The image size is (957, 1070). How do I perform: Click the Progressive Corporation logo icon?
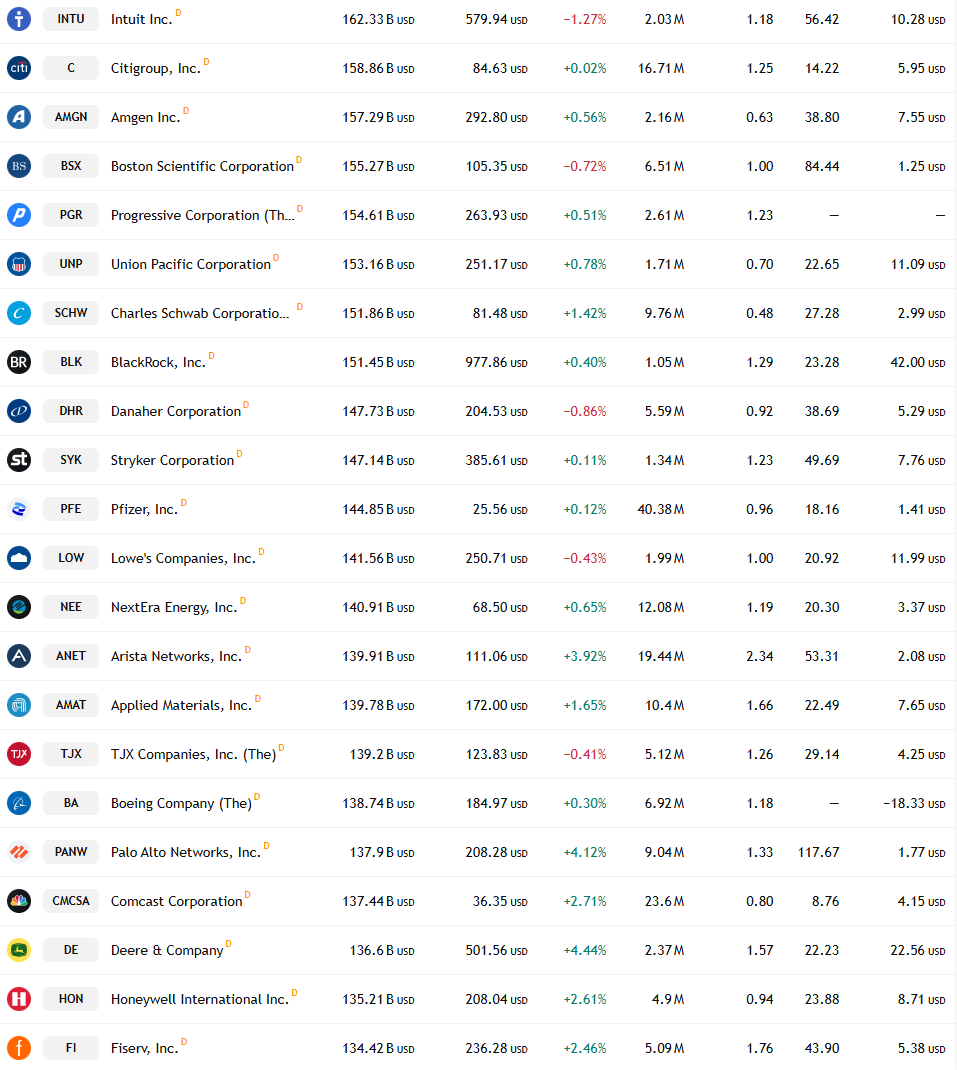[19, 215]
